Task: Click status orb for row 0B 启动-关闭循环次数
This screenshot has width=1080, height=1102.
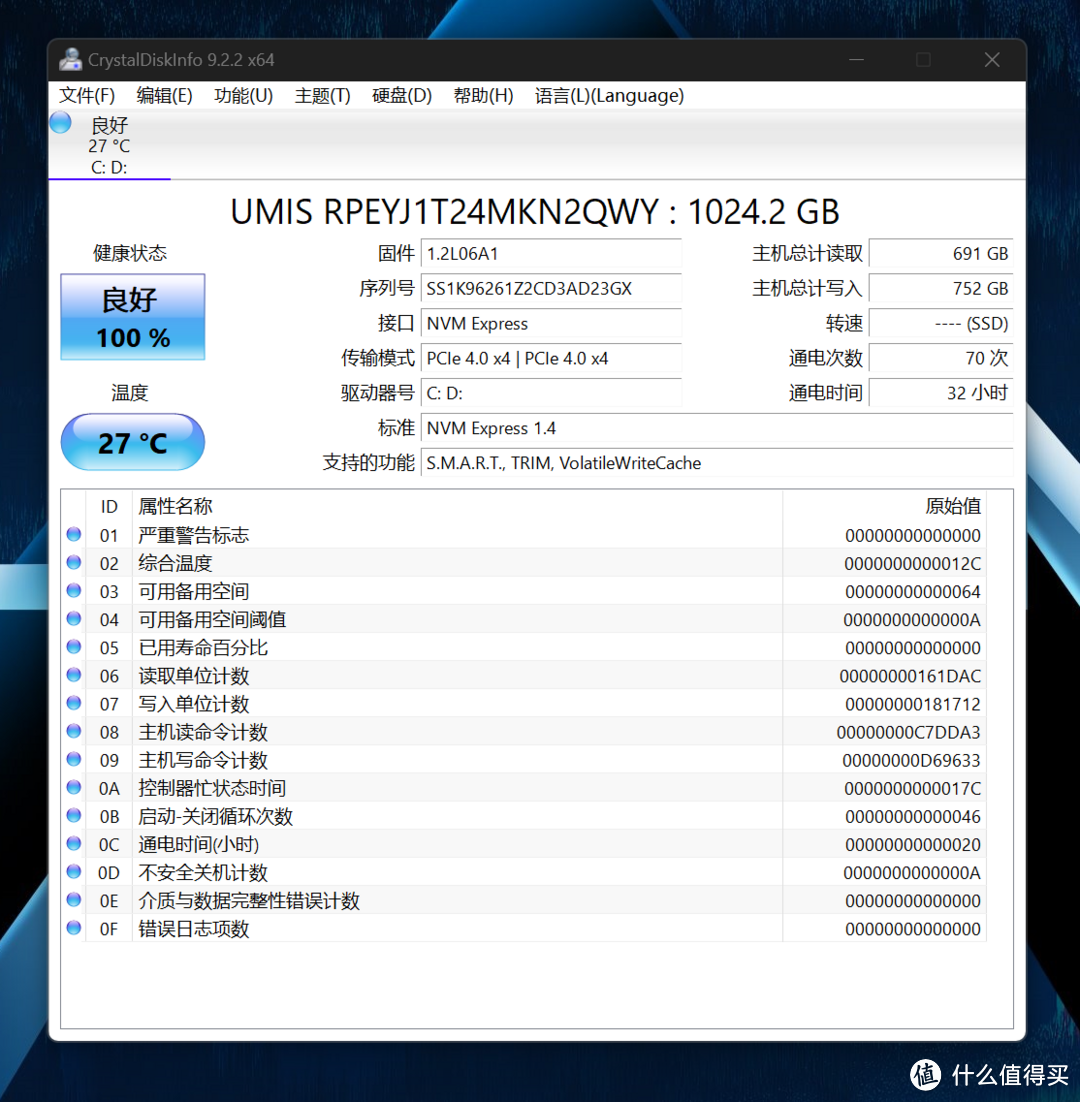Action: pos(74,815)
